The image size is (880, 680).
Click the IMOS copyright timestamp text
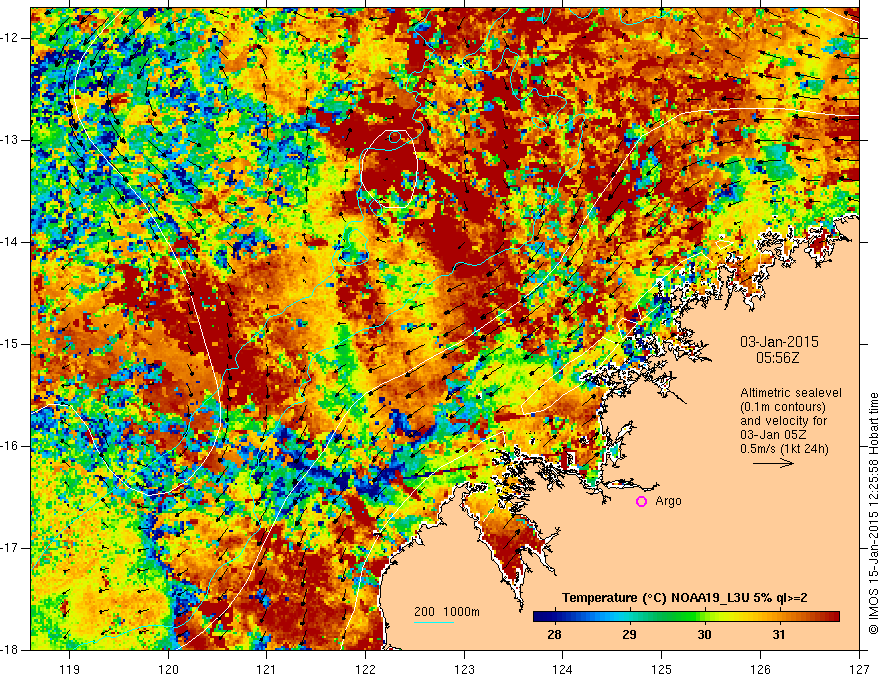pyautogui.click(x=873, y=513)
